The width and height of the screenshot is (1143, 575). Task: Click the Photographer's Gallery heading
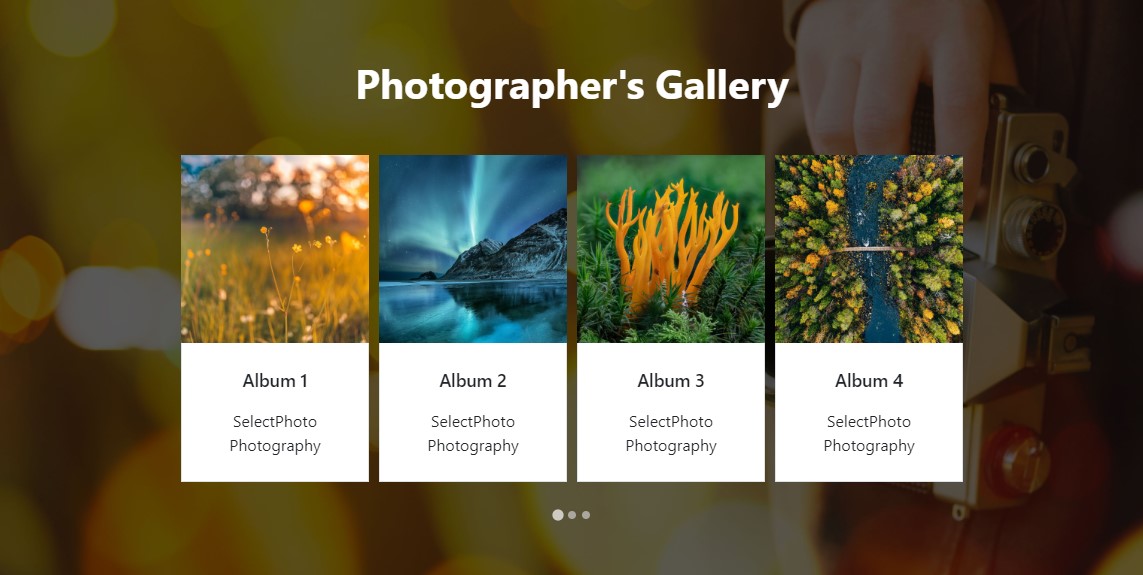tap(572, 85)
